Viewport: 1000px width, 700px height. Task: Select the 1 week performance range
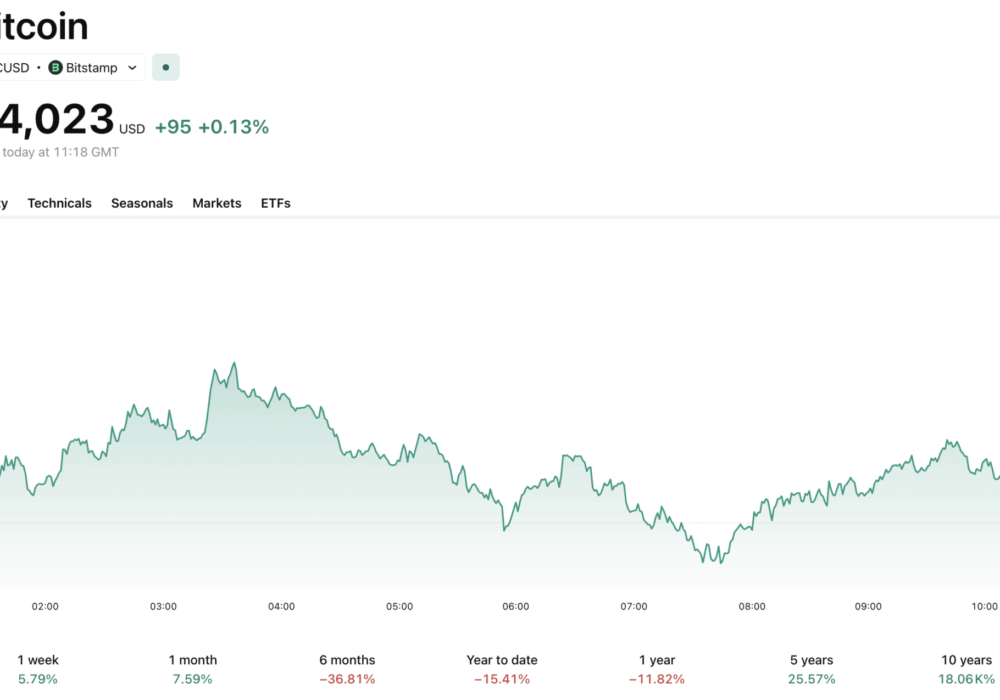click(x=38, y=669)
